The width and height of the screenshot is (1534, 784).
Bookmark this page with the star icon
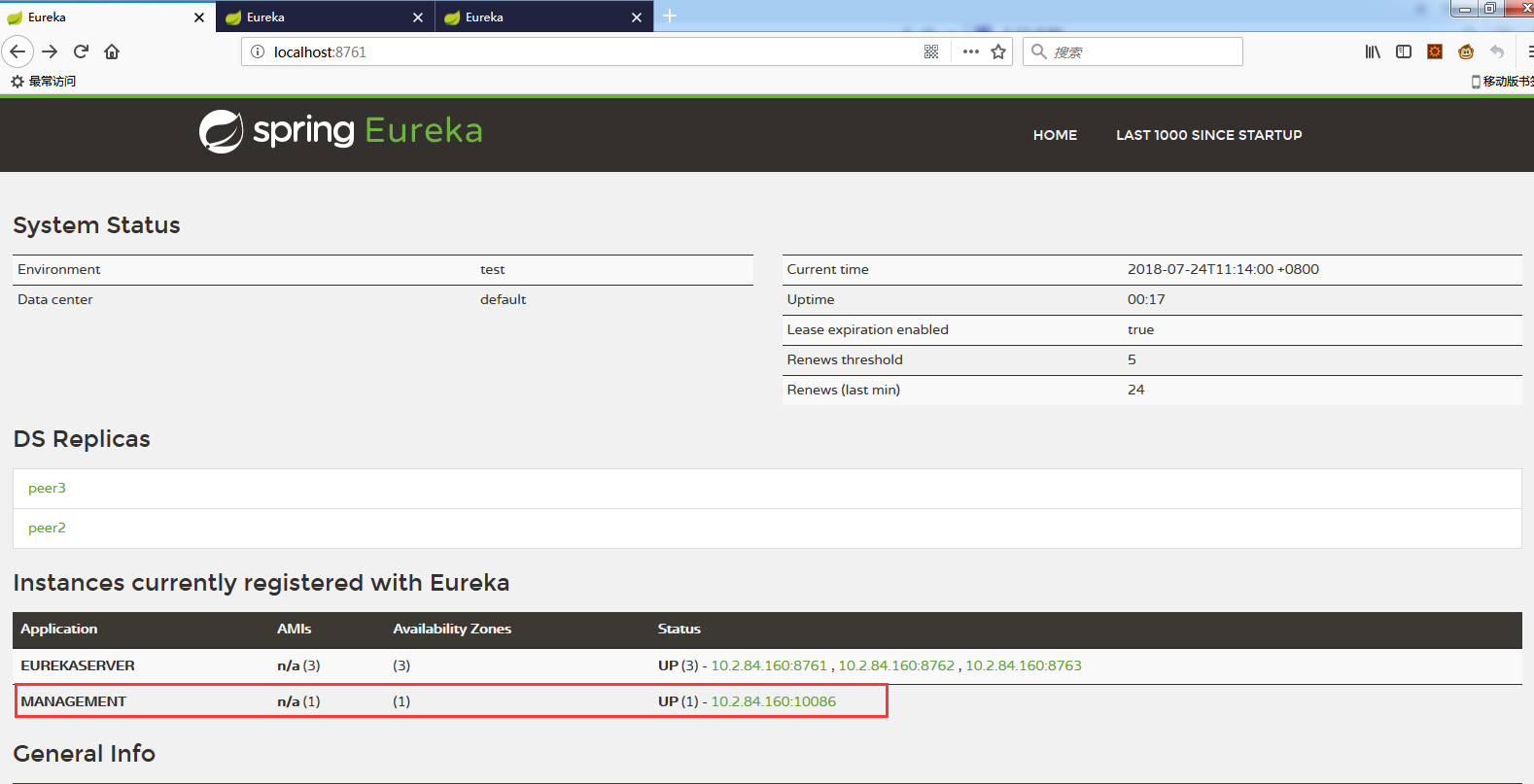tap(998, 51)
